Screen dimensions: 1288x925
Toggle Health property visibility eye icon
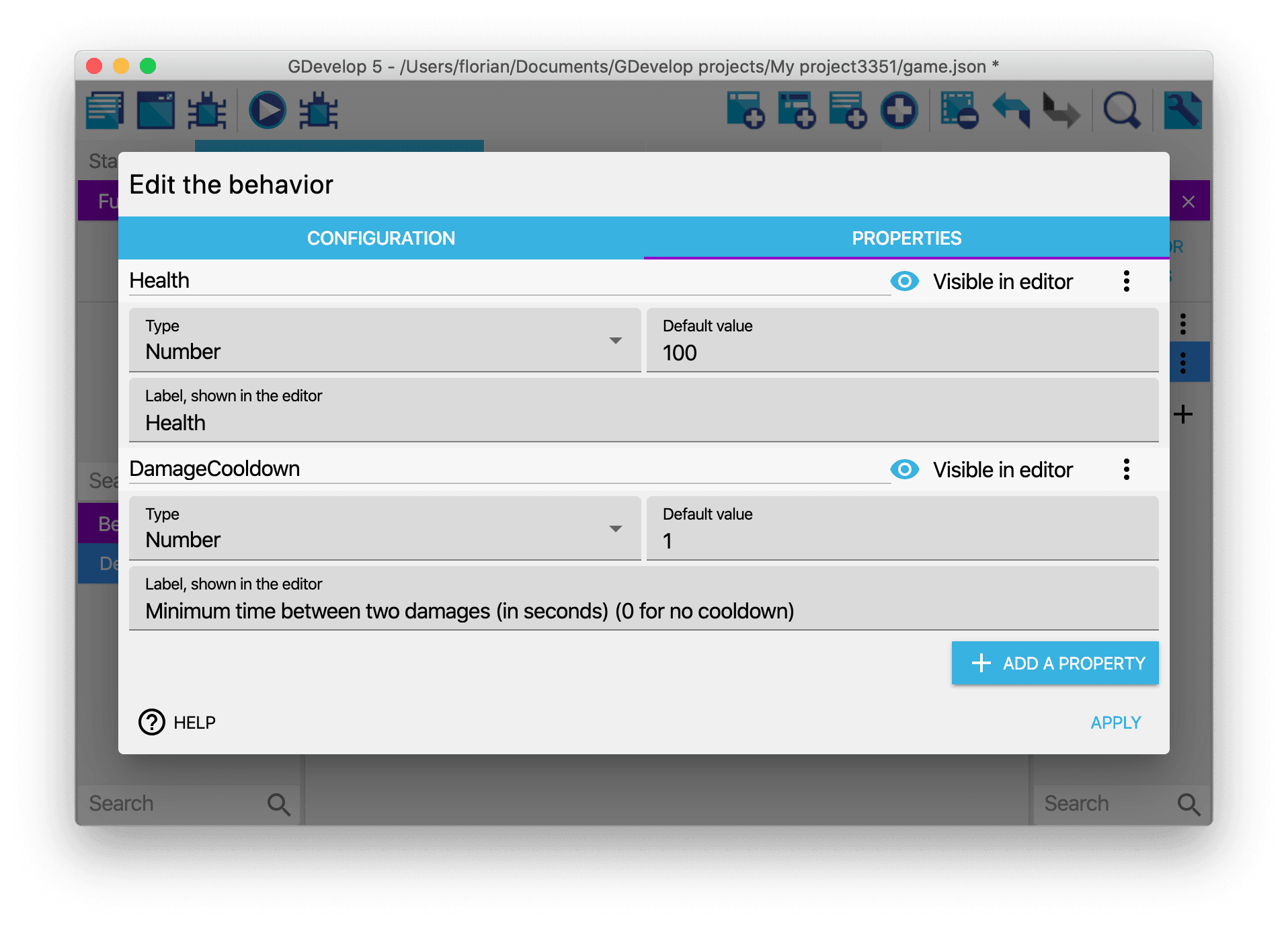pos(904,281)
